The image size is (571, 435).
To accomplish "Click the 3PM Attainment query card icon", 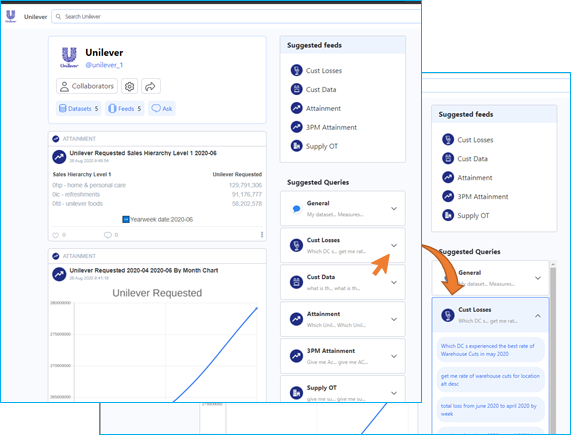I will [x=296, y=356].
